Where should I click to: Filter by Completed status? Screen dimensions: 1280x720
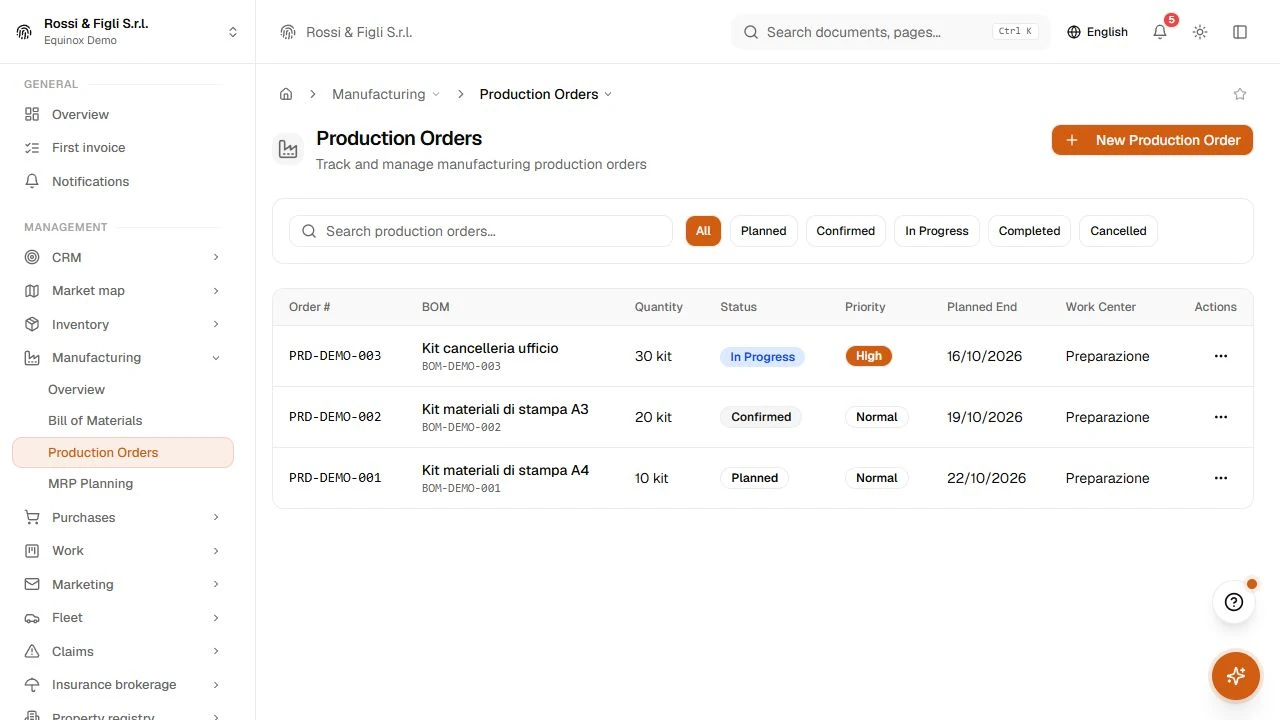click(1030, 231)
